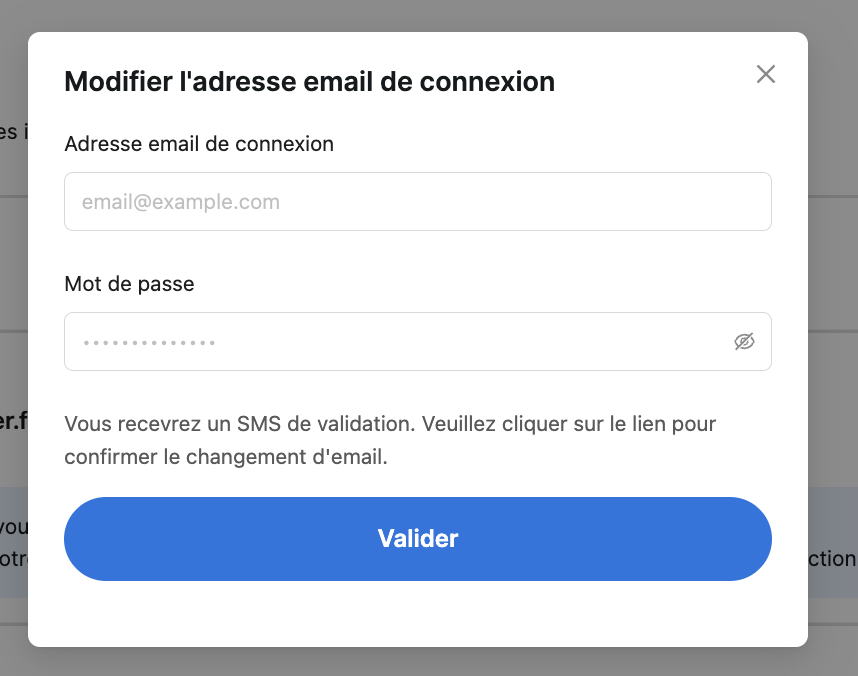Click the empty white space below Valider

[x=418, y=613]
